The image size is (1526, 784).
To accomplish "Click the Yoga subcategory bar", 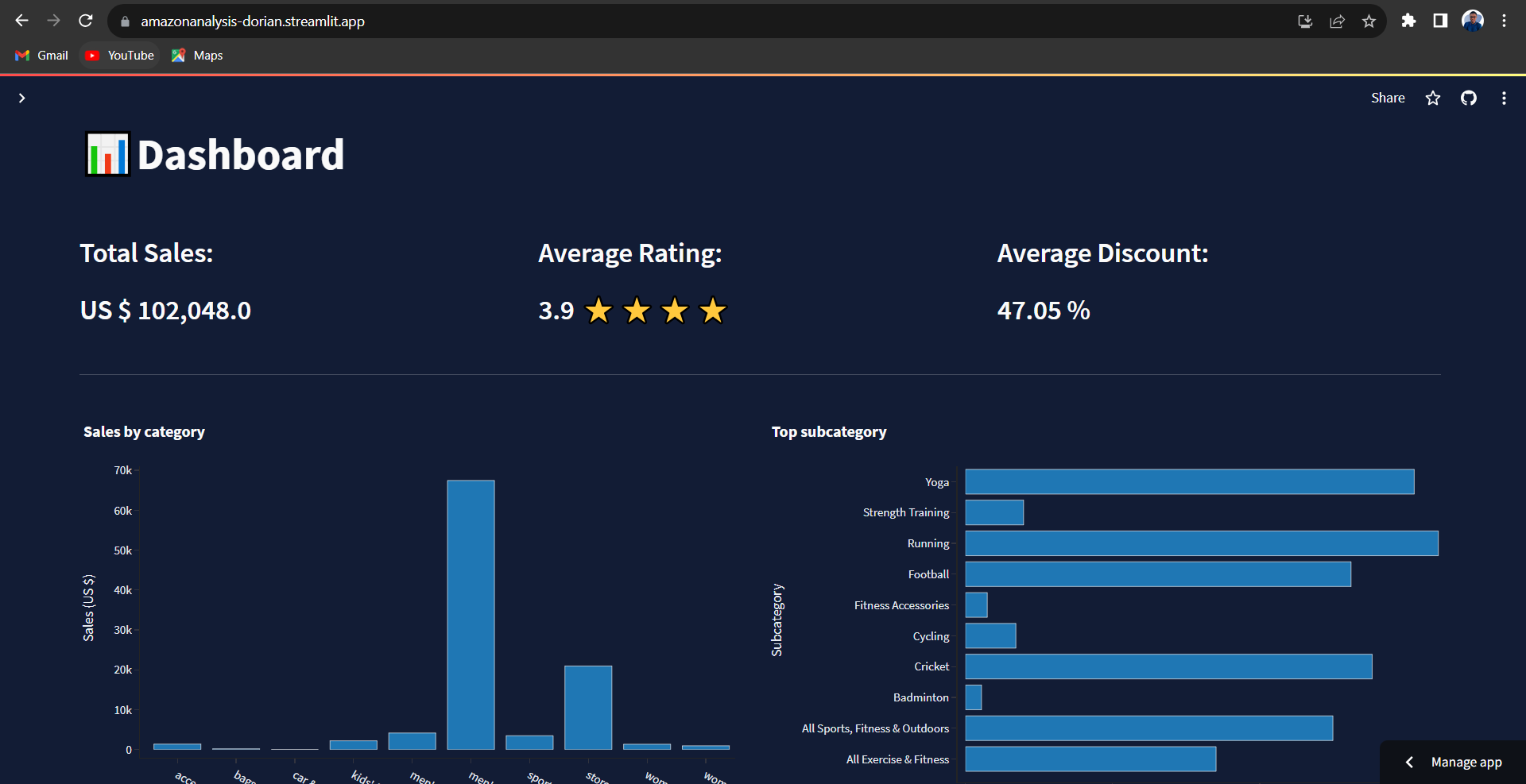I will [x=1190, y=482].
